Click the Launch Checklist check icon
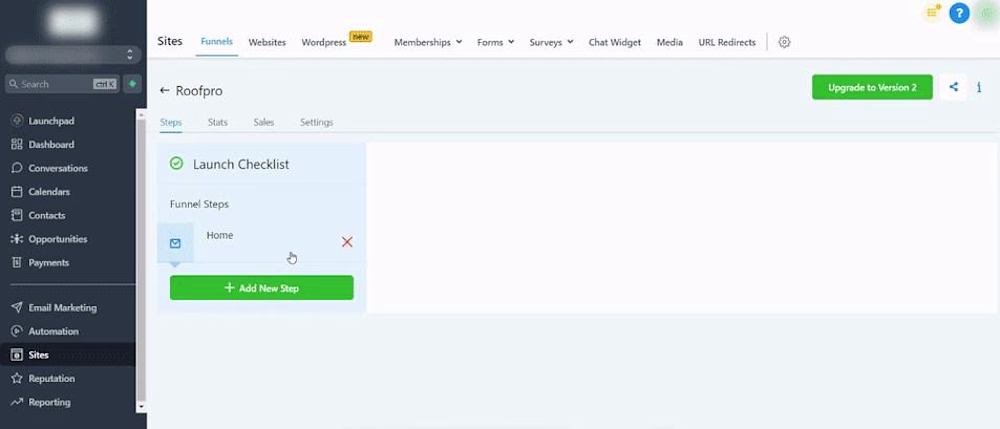The width and height of the screenshot is (1000, 429). click(x=177, y=164)
